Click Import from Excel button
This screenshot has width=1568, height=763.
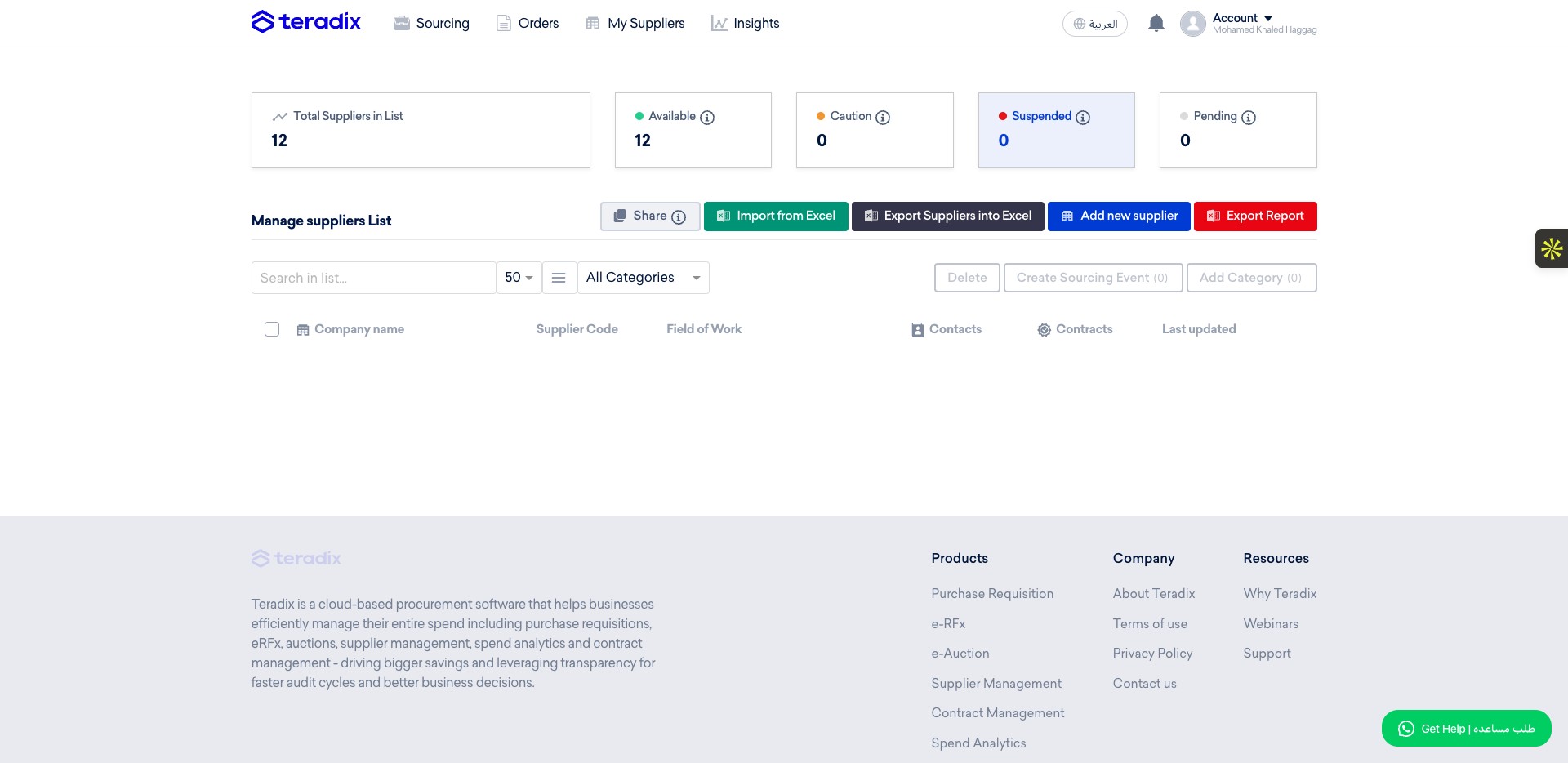point(776,216)
